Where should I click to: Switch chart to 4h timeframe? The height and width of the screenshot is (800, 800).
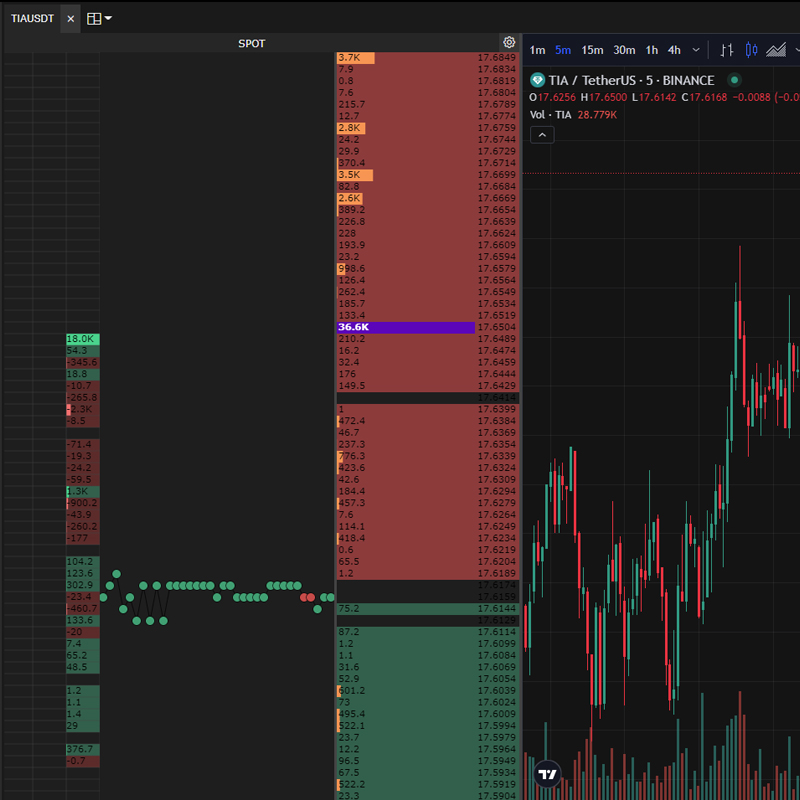click(674, 50)
